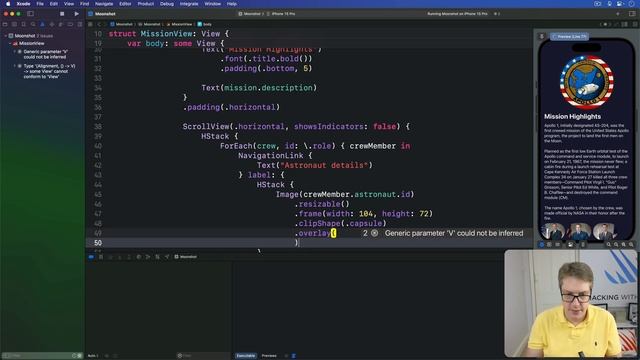Open the Apple menu
Screen dimensions: 640x360
pyautogui.click(x=8, y=4)
